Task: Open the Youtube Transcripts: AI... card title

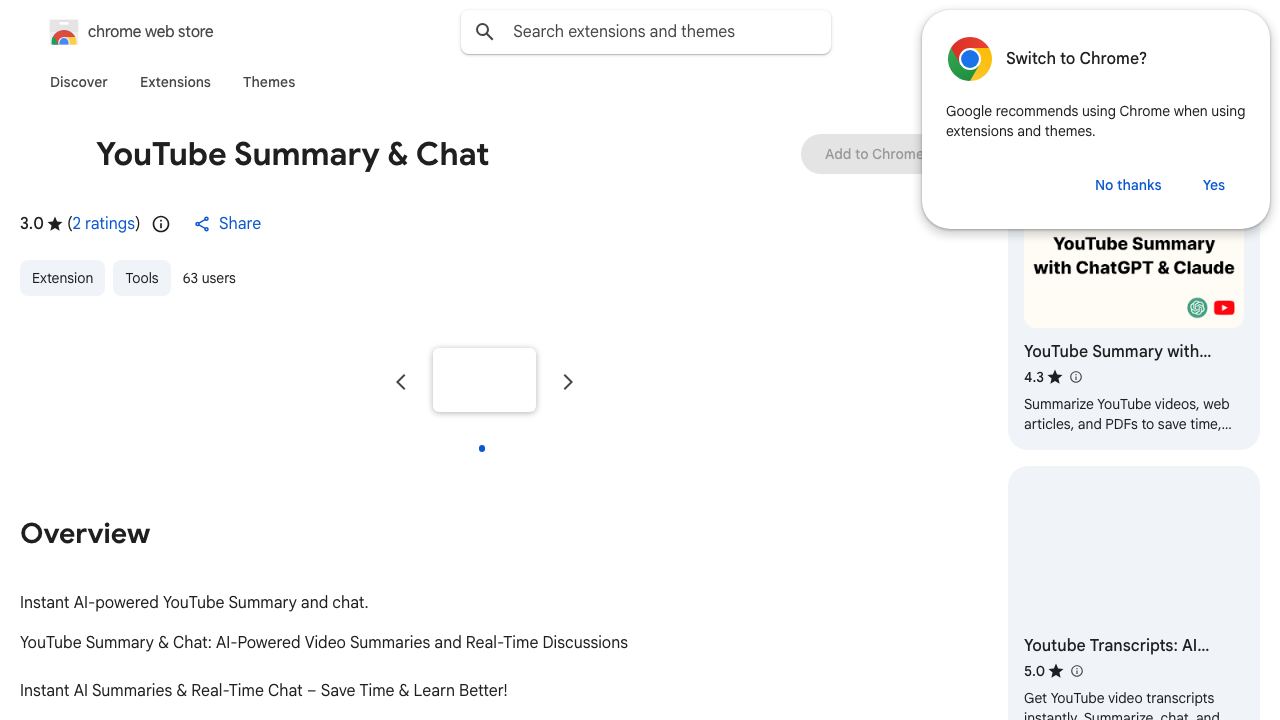Action: click(x=1116, y=645)
